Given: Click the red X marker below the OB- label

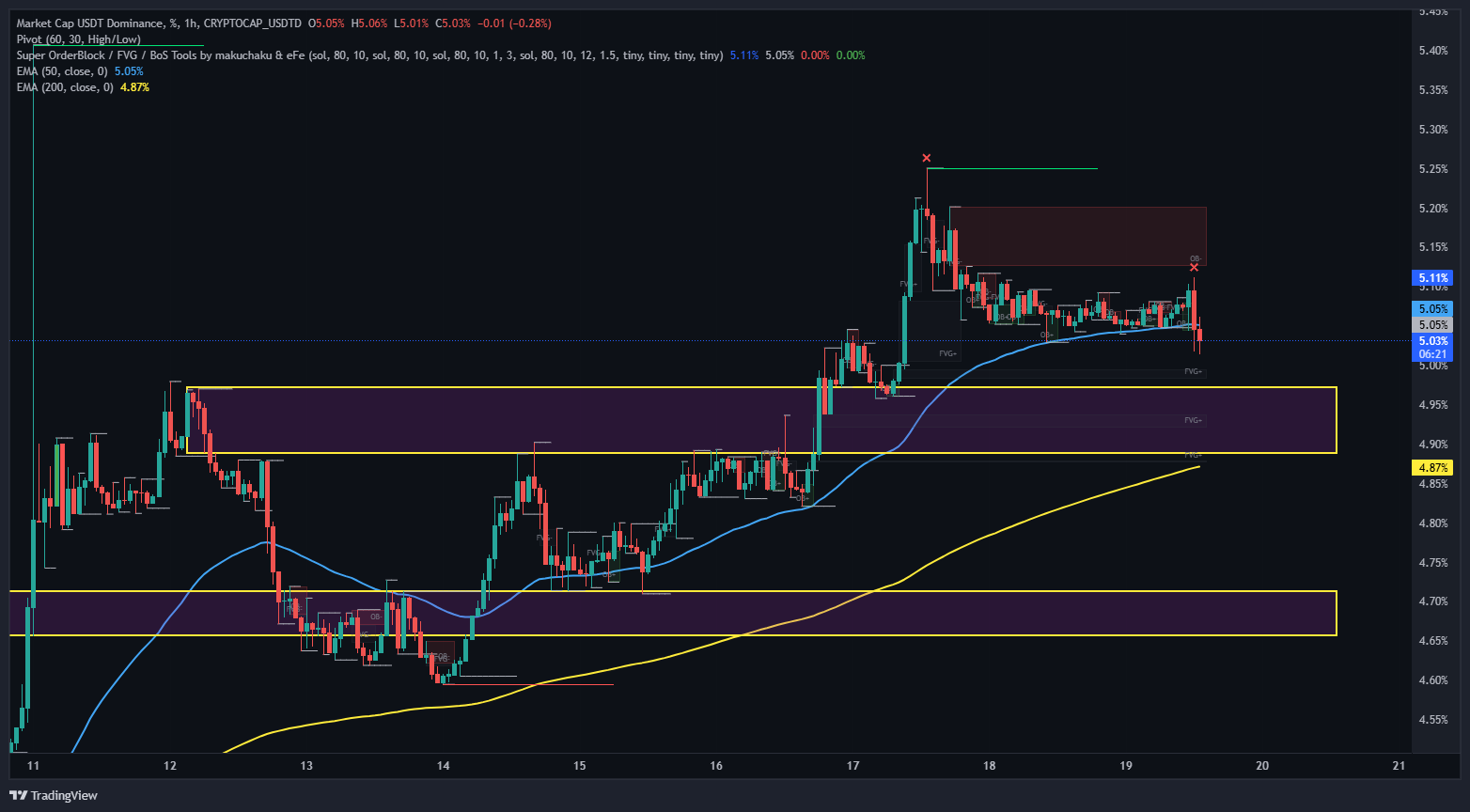Looking at the screenshot, I should click(1194, 268).
